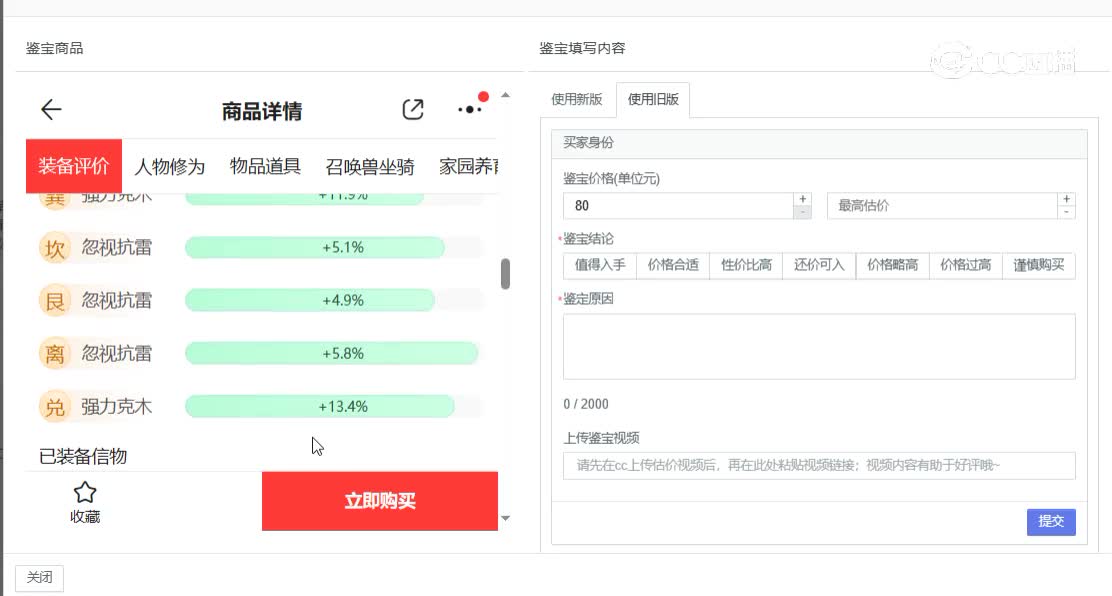The height and width of the screenshot is (596, 1112).
Task: Select the 值得入手 conclusion option
Action: tap(598, 265)
